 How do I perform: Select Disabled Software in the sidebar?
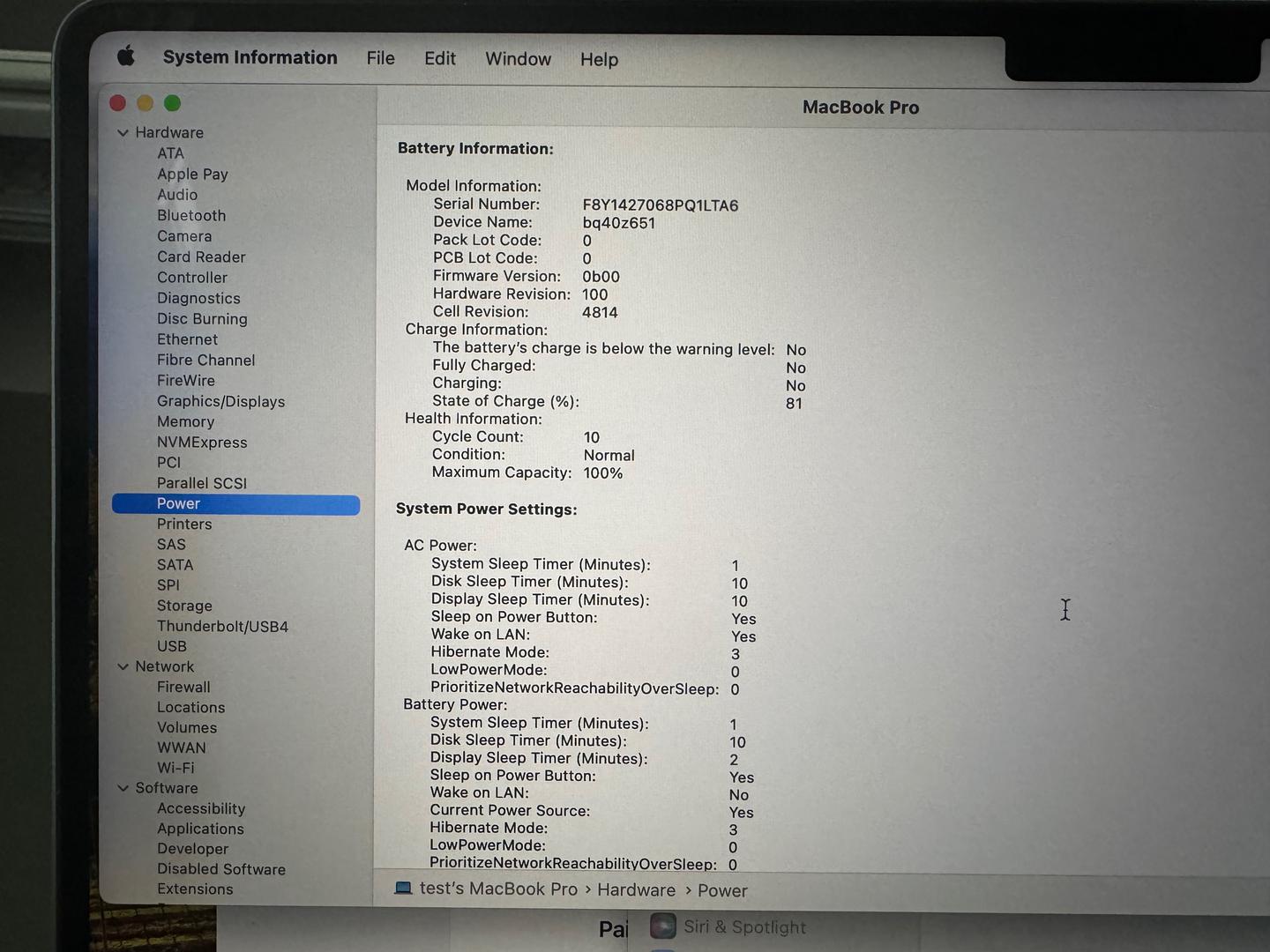[x=220, y=869]
